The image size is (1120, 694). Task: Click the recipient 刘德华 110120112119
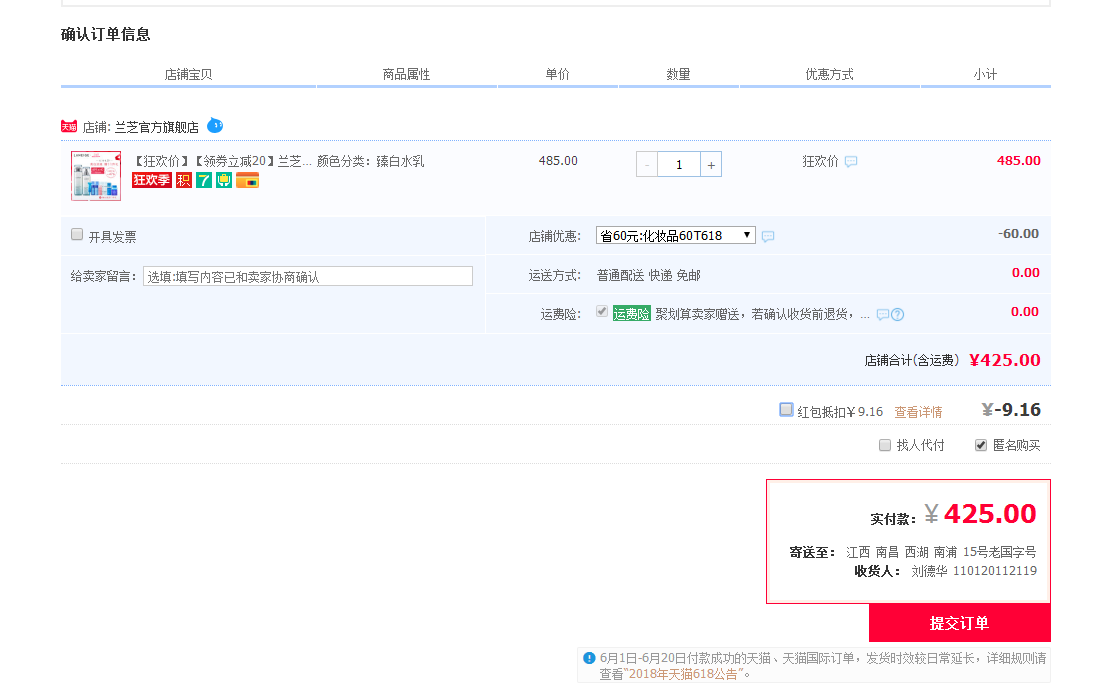pos(974,571)
